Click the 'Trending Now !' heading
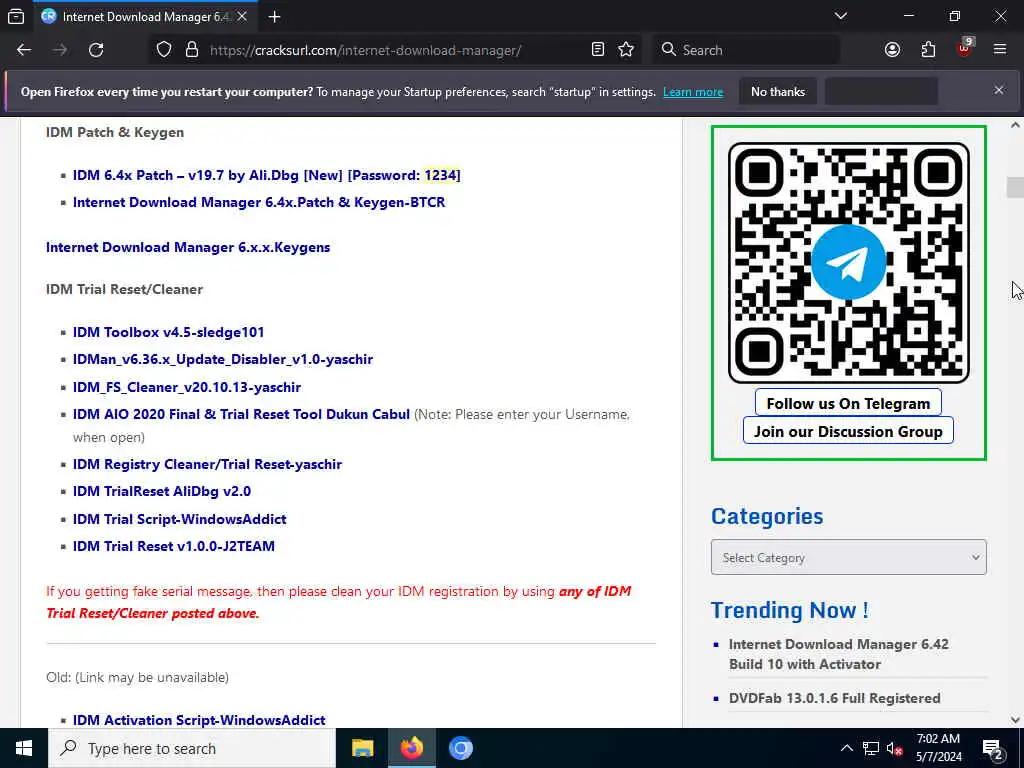 pyautogui.click(x=789, y=610)
